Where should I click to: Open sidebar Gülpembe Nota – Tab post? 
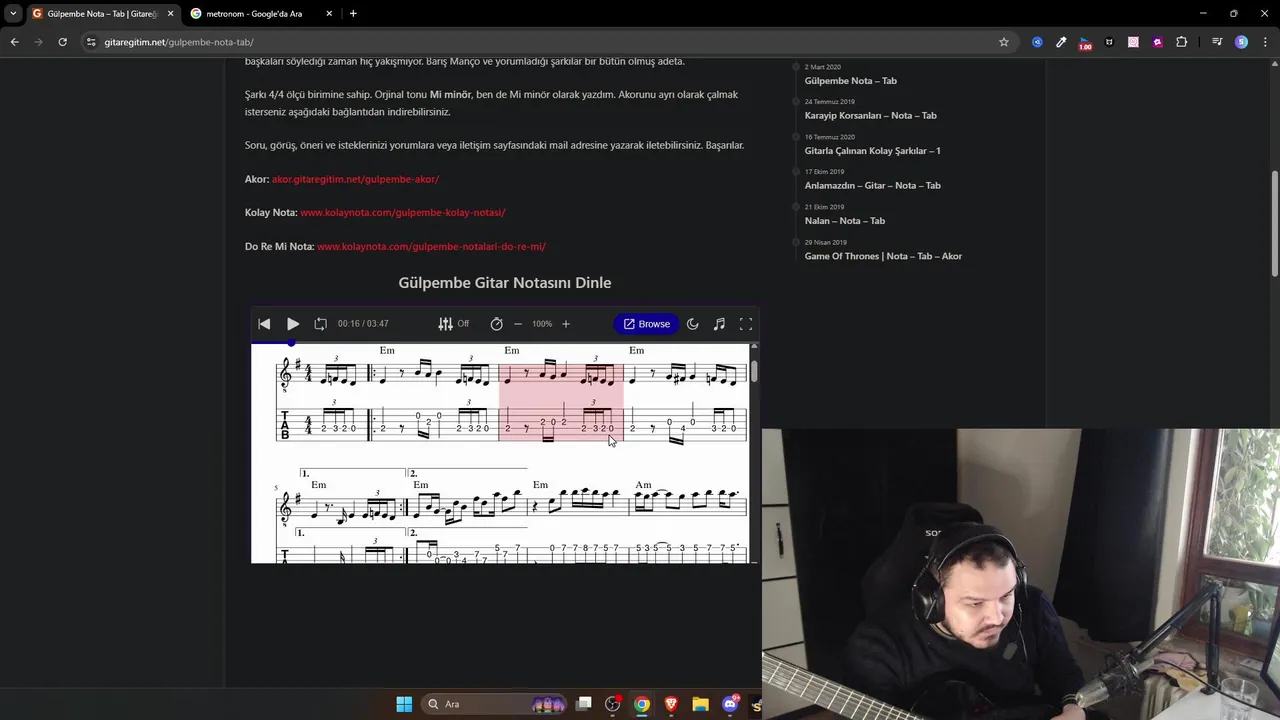851,81
